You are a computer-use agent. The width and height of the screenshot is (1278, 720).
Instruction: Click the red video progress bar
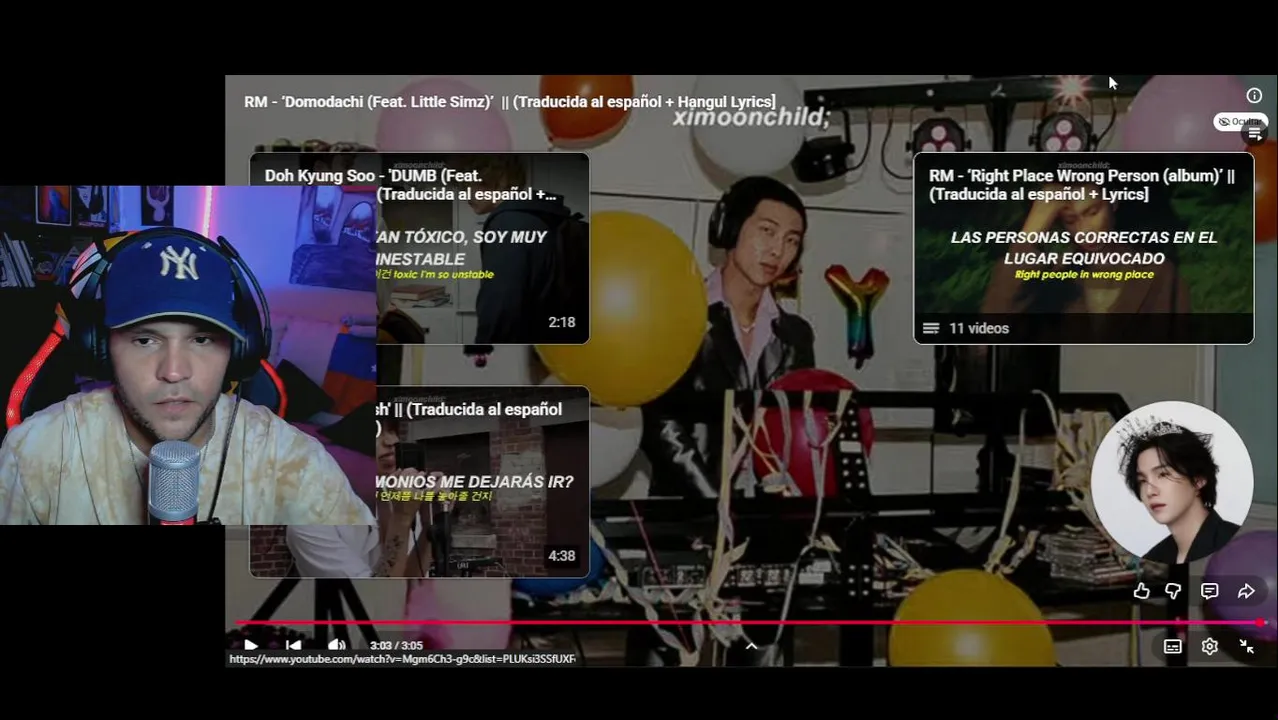point(747,623)
